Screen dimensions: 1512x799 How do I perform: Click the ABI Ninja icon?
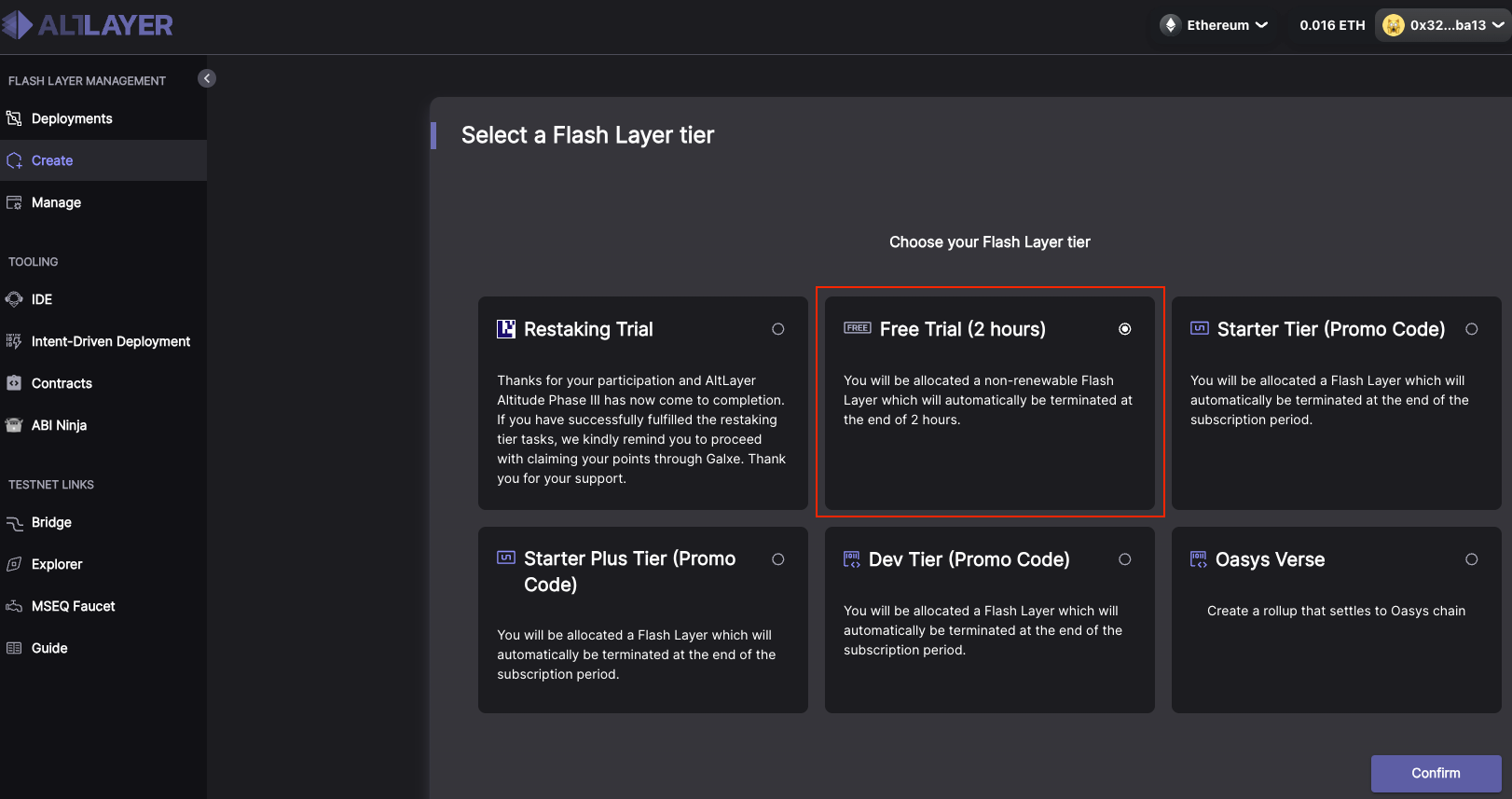pyautogui.click(x=14, y=425)
